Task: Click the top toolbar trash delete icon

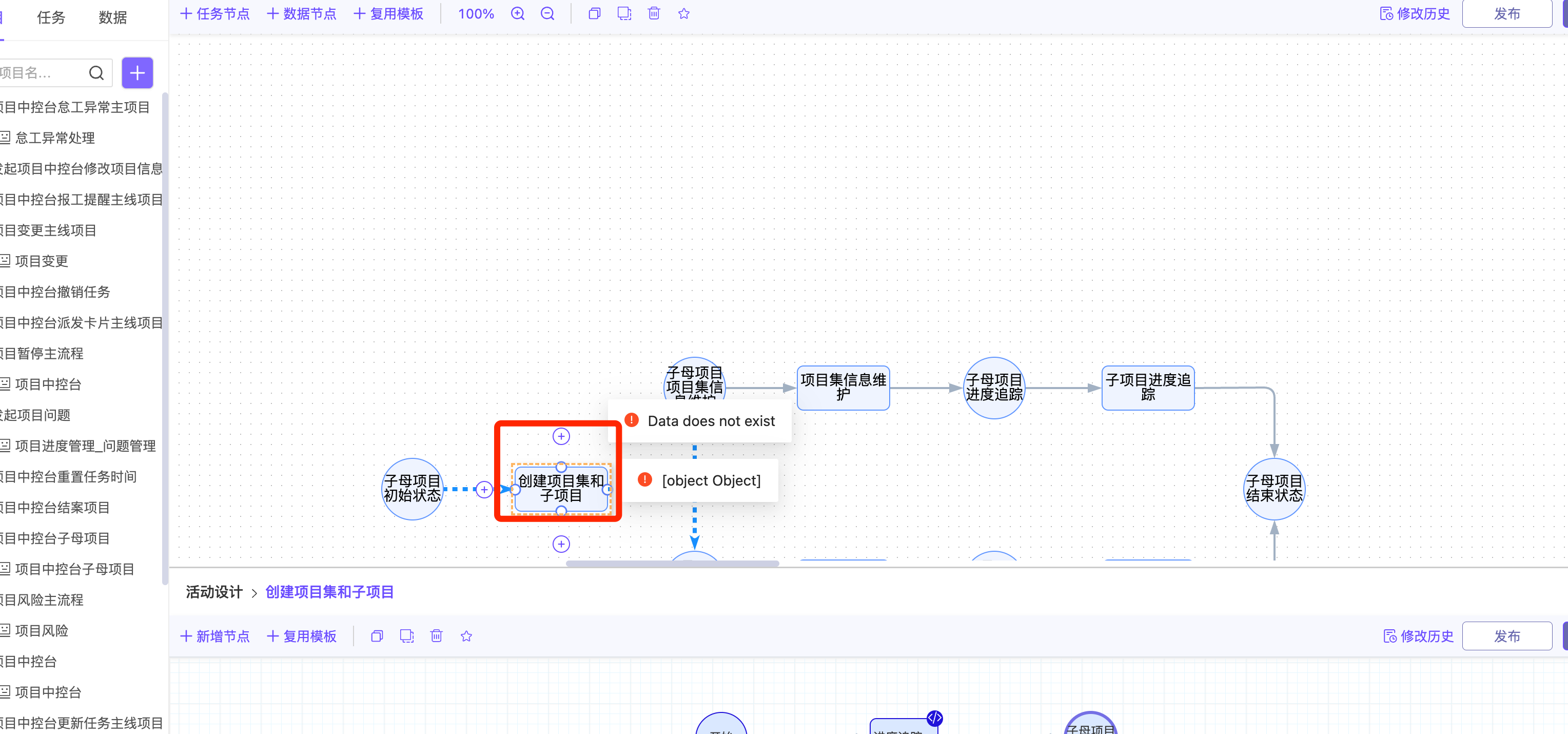Action: click(654, 13)
